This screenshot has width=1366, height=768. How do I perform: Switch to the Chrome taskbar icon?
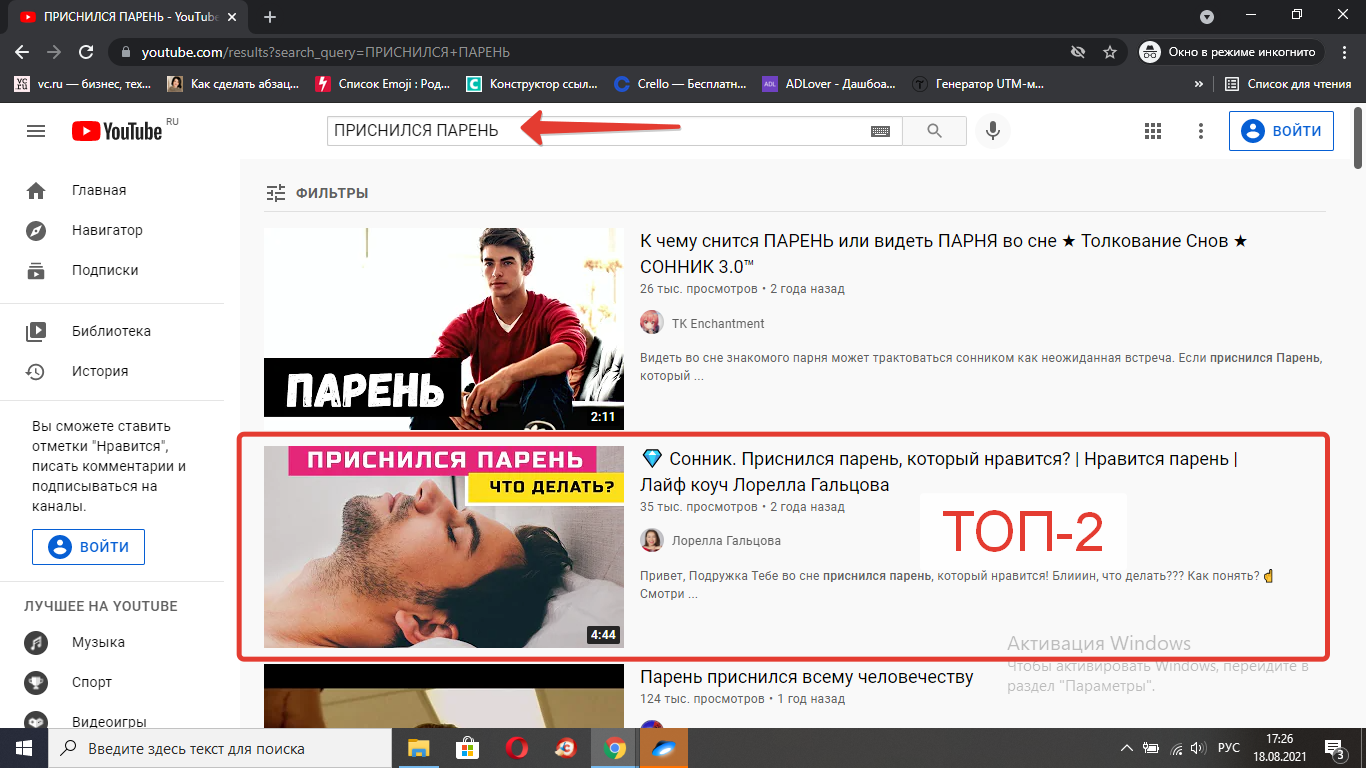click(614, 748)
